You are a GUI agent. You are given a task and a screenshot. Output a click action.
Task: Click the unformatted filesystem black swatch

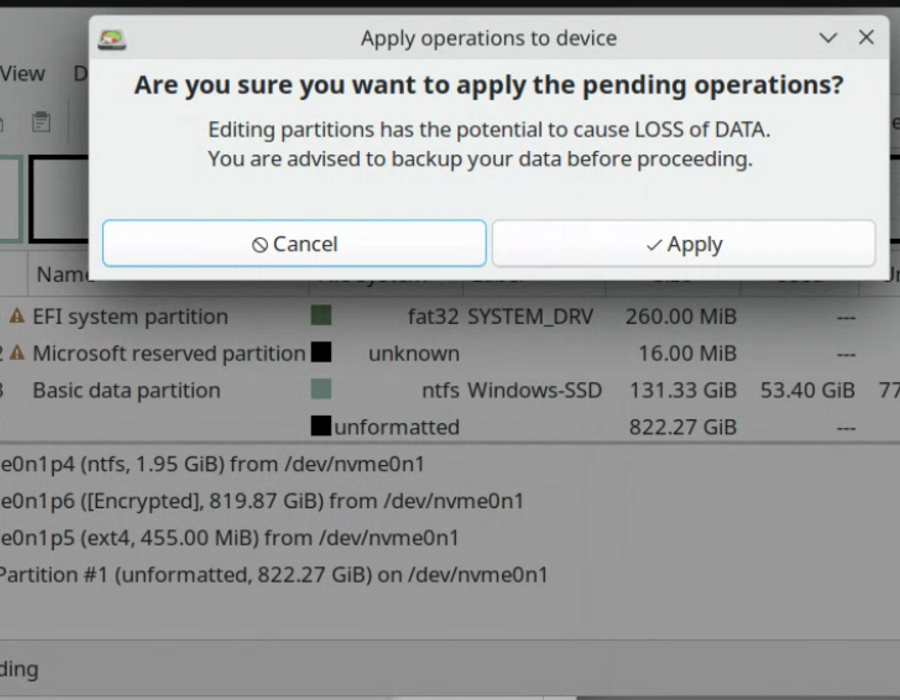(321, 426)
